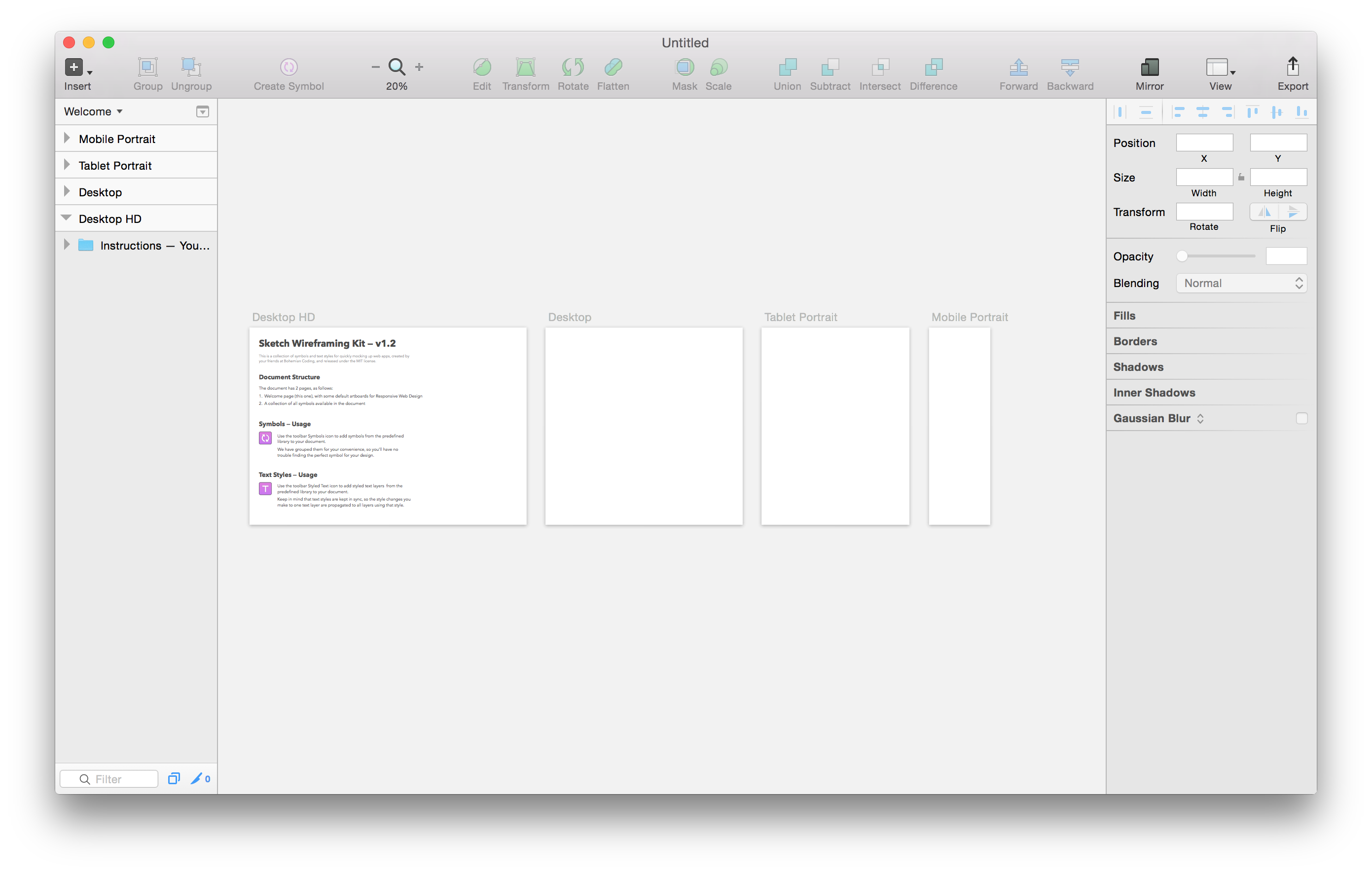Click the Filter layers search field

[x=109, y=779]
